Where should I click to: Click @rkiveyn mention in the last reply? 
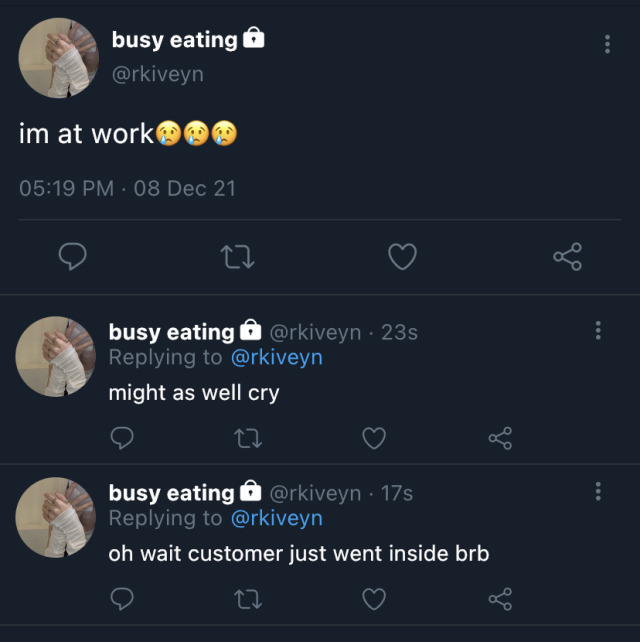point(276,517)
